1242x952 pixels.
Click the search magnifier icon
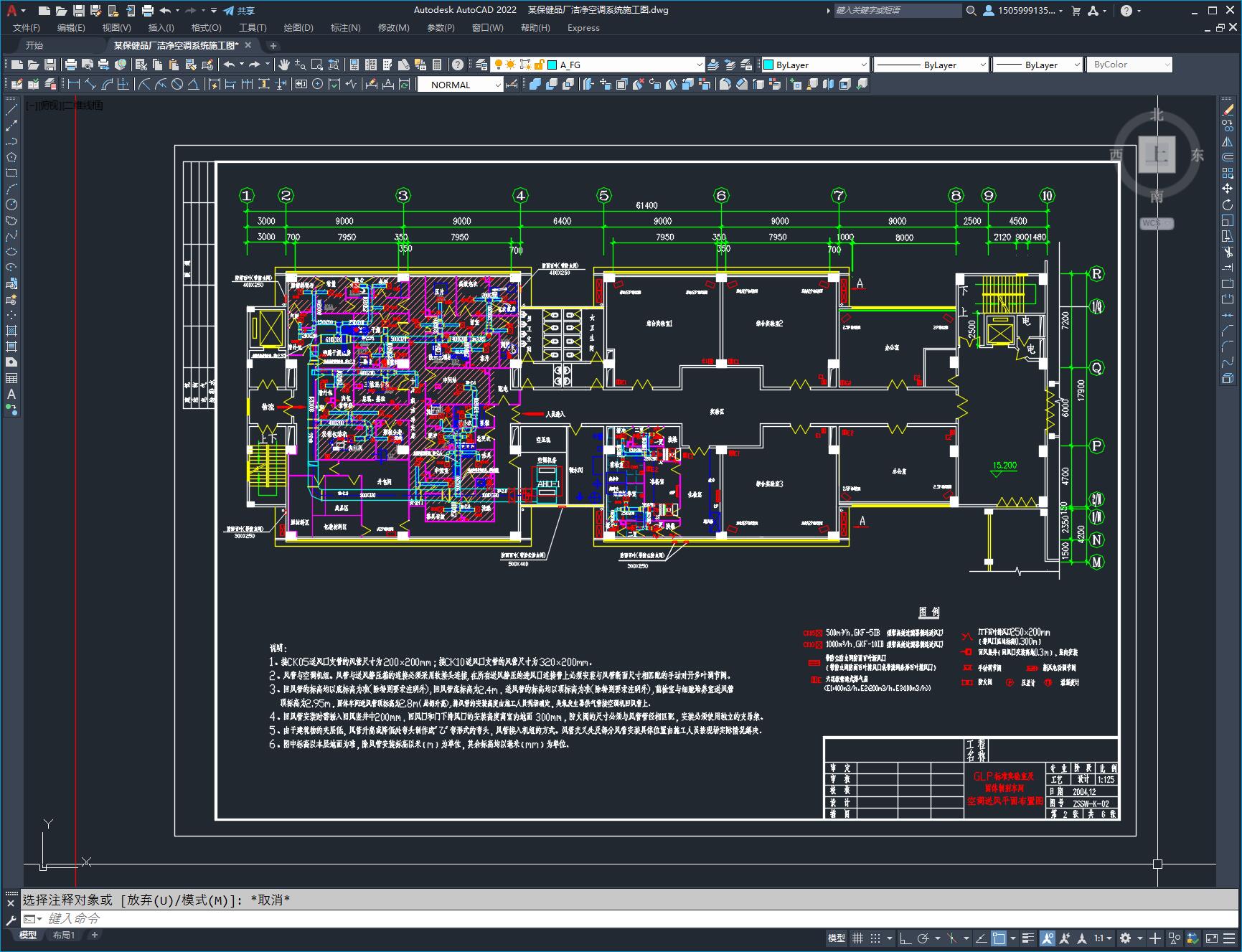point(971,11)
